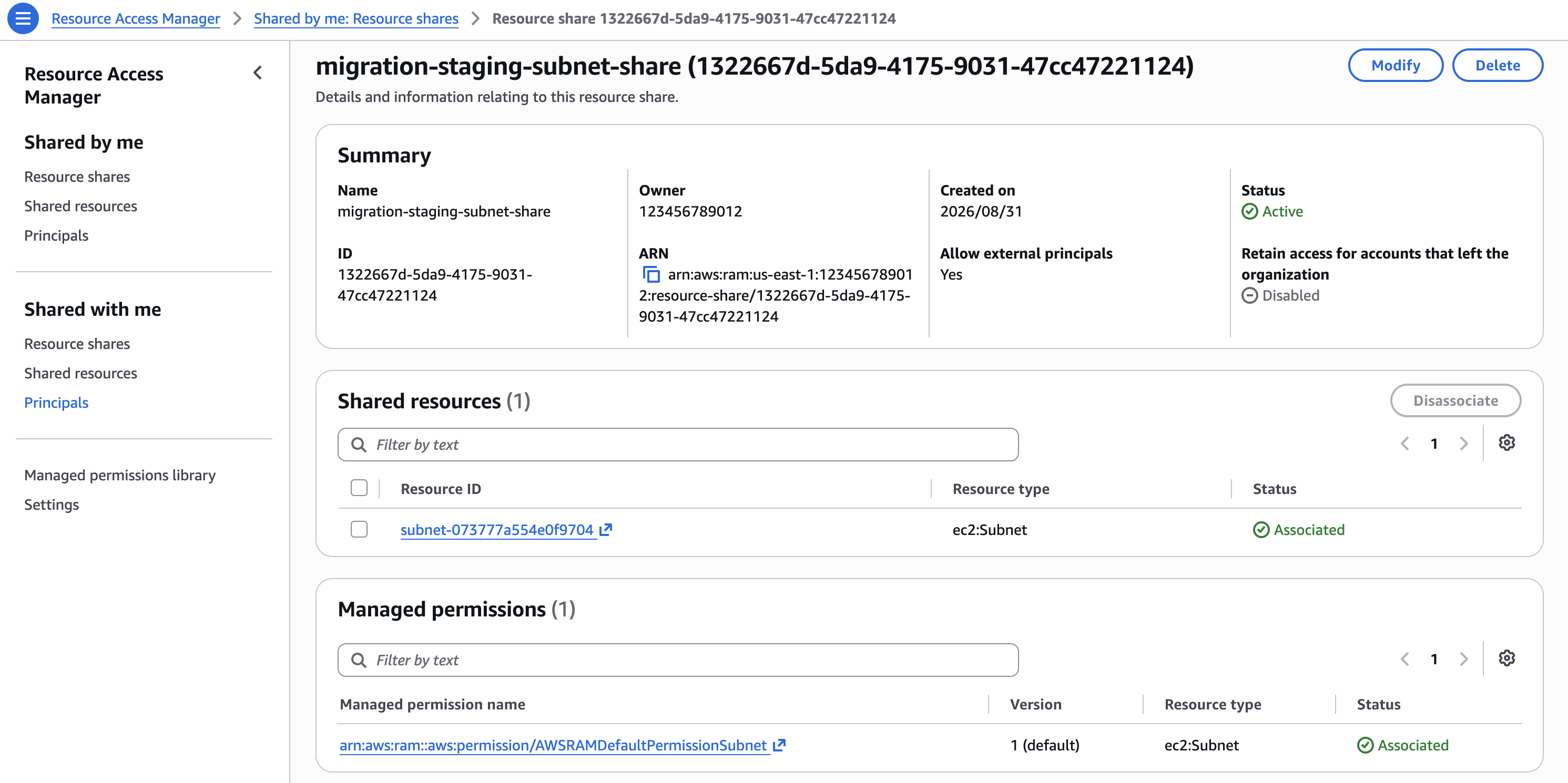Click the Summary section heading

click(384, 156)
